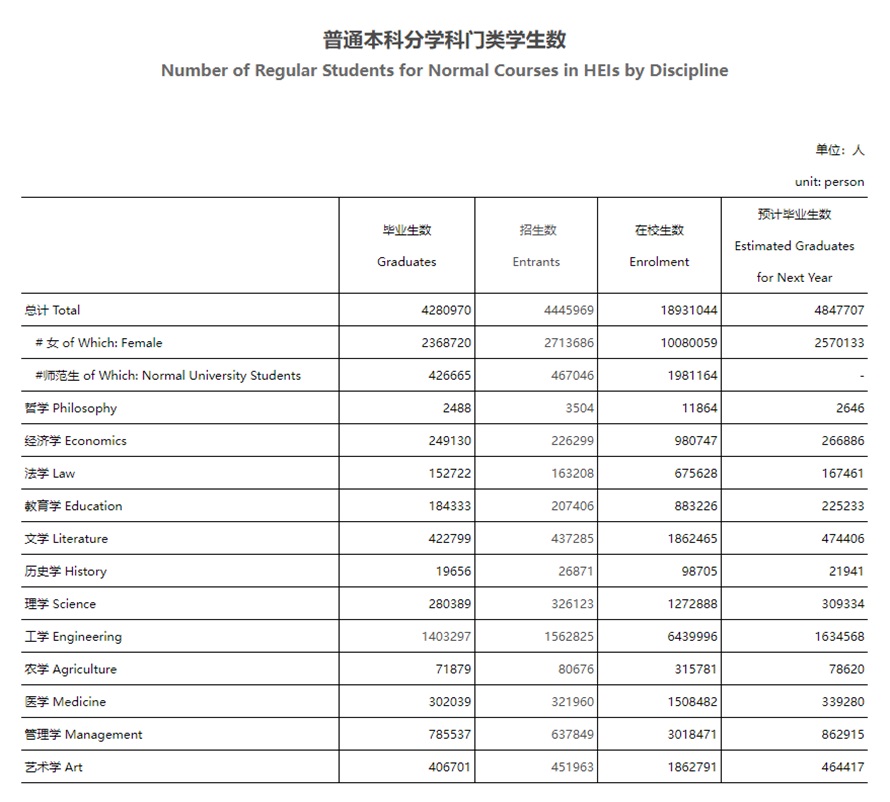
Task: Select the 文学 Literature row label
Action: pyautogui.click(x=66, y=539)
